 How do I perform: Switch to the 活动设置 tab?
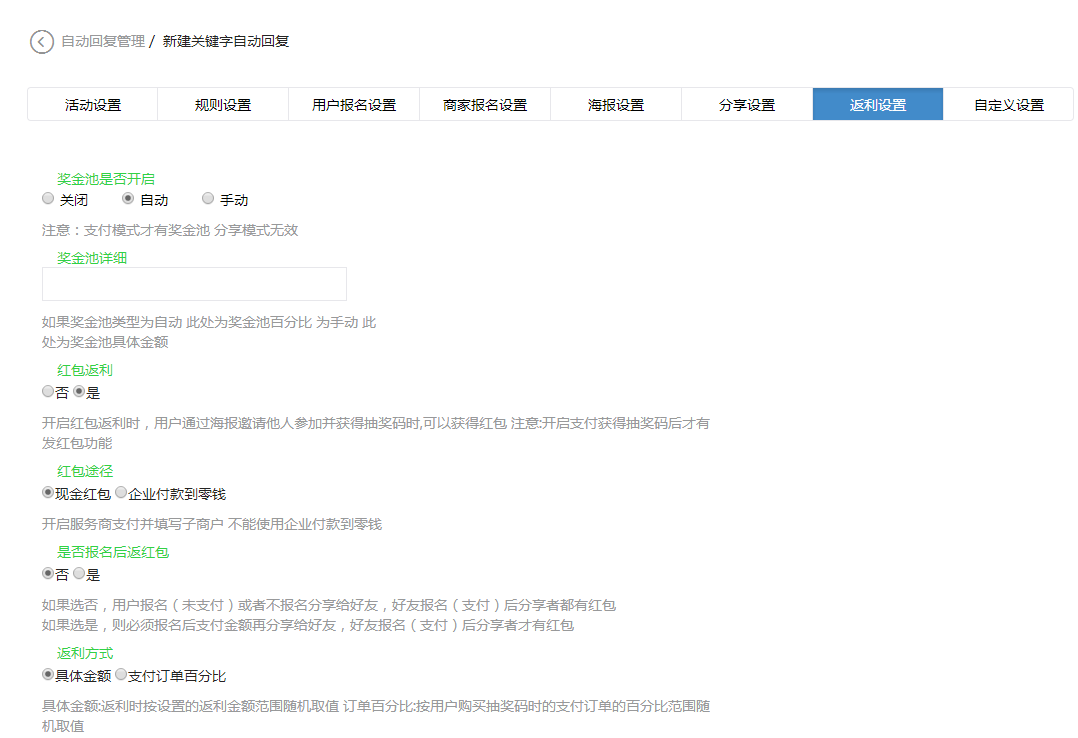tap(92, 104)
